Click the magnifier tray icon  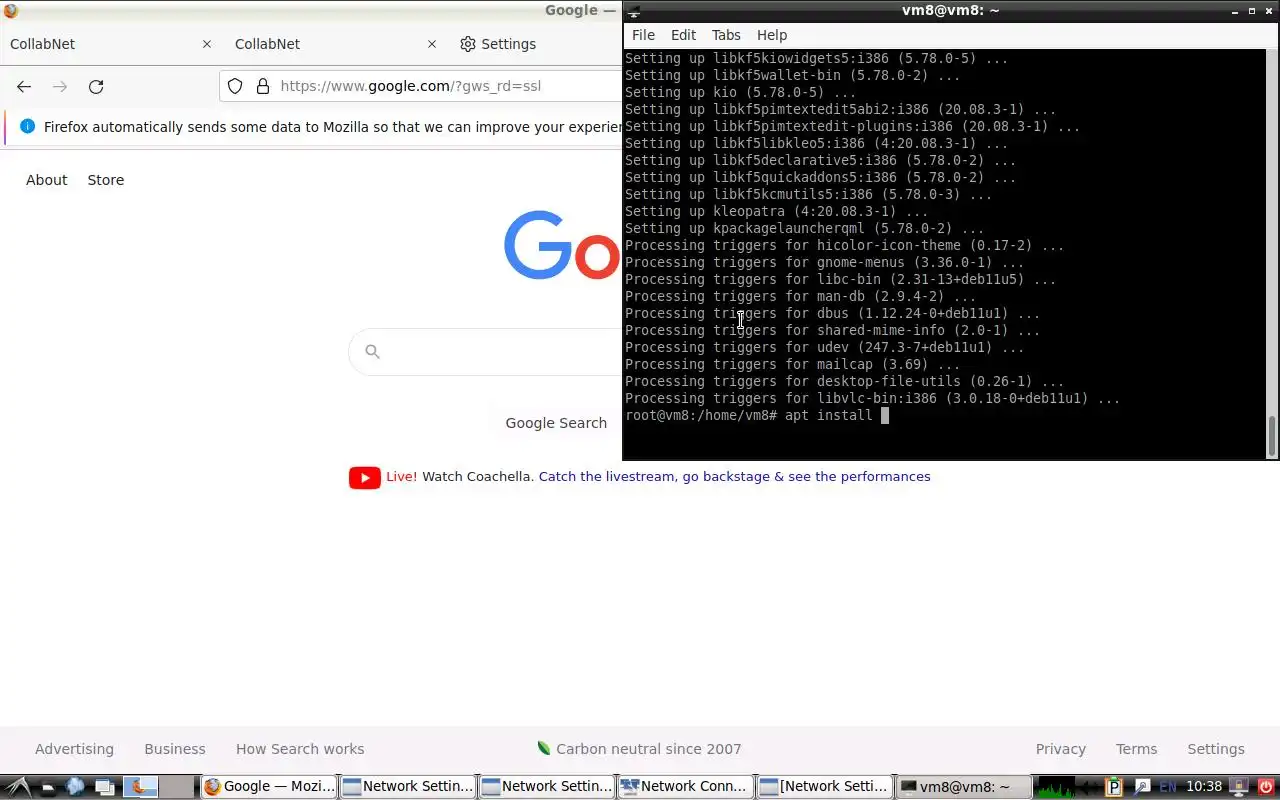click(x=1141, y=787)
